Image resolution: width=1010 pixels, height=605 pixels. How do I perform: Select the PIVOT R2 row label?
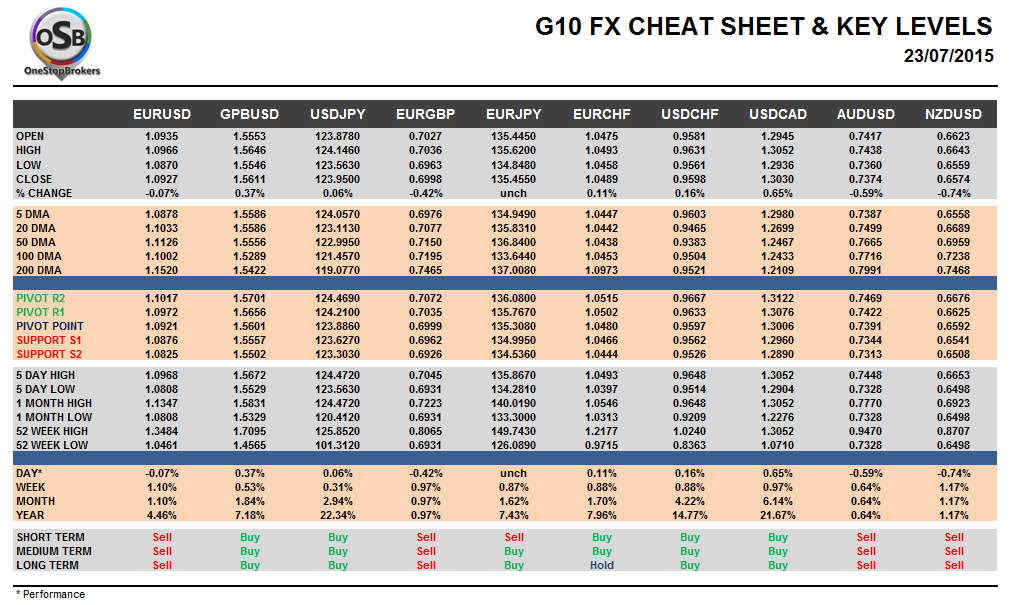pos(40,298)
